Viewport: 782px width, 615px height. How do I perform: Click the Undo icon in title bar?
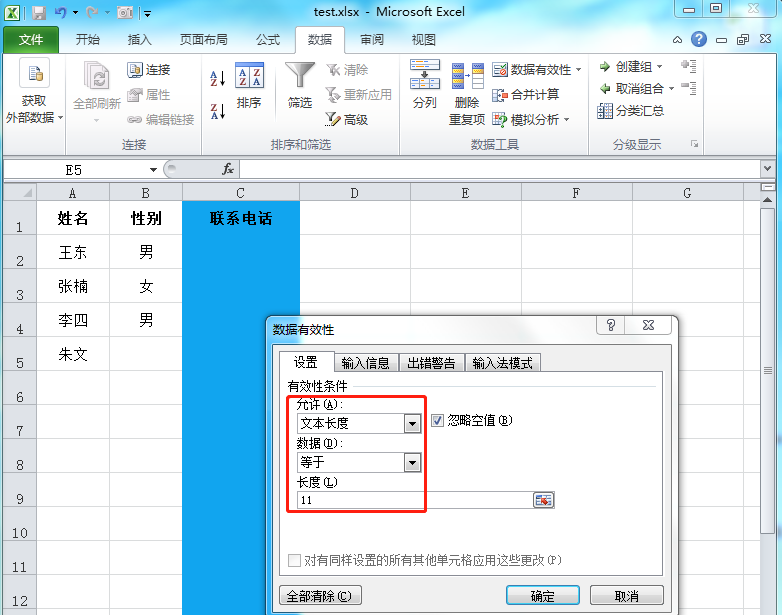(61, 12)
